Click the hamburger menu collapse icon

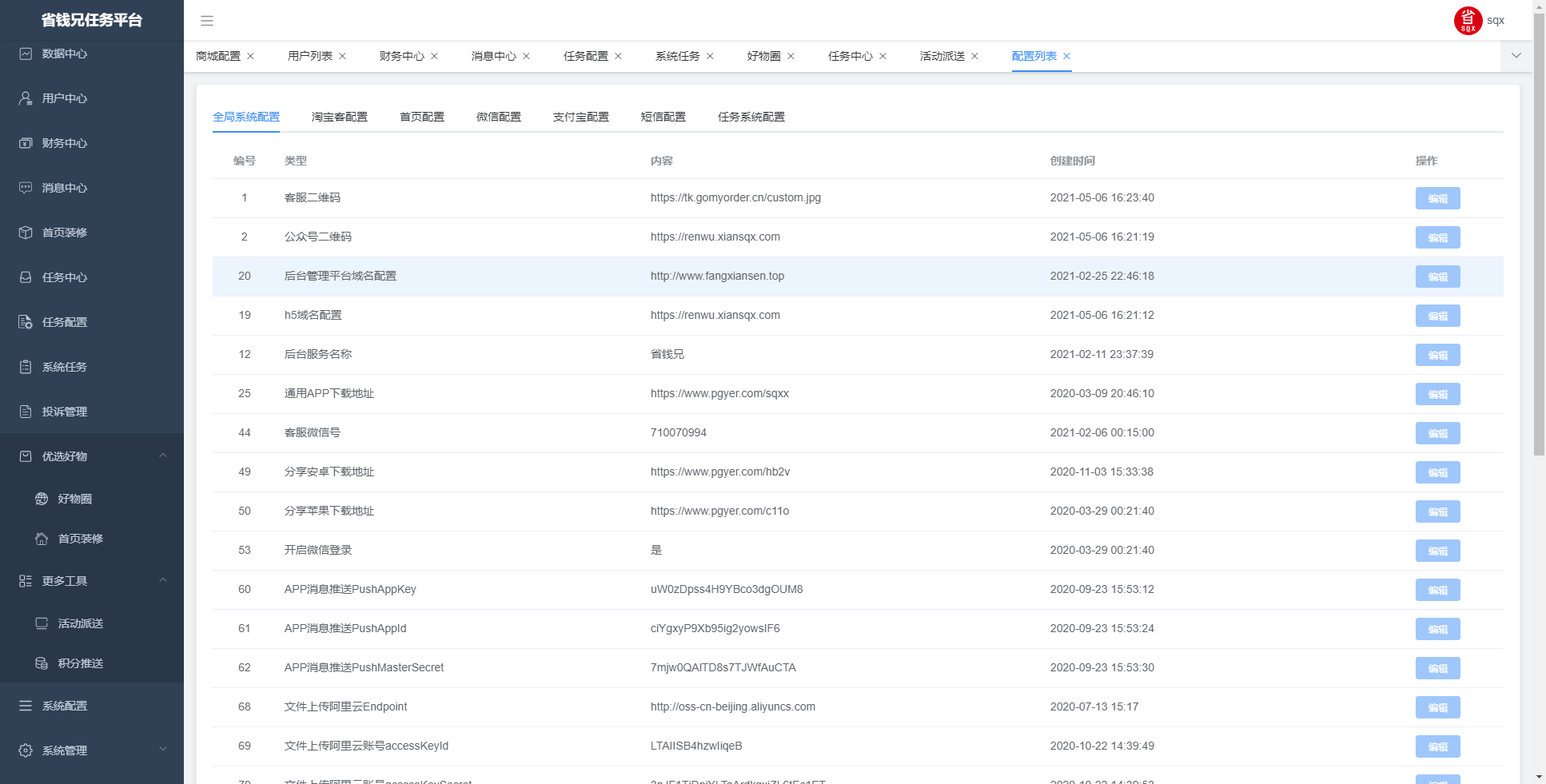click(x=207, y=21)
